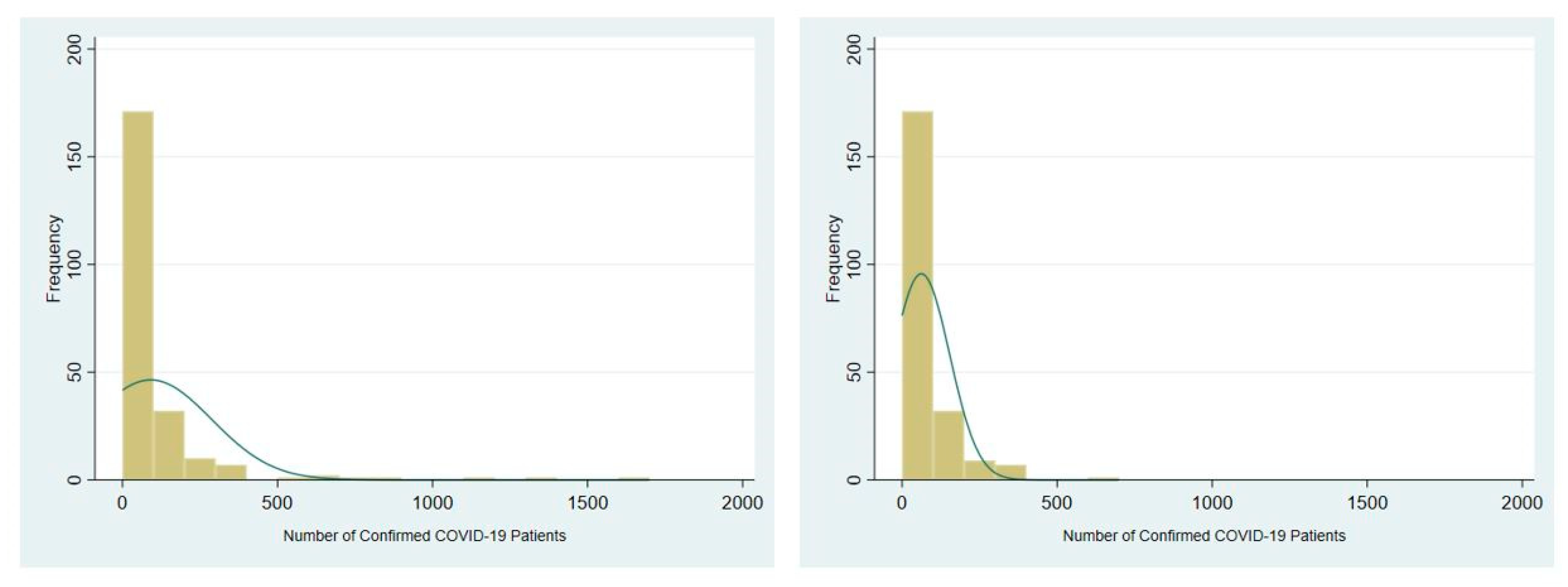Click the 500 x-axis tick label, right chart

click(1056, 503)
